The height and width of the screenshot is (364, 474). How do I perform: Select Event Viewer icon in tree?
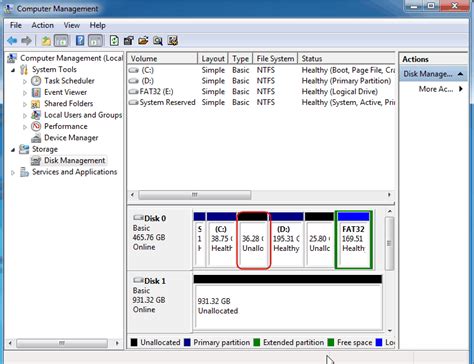[x=36, y=92]
